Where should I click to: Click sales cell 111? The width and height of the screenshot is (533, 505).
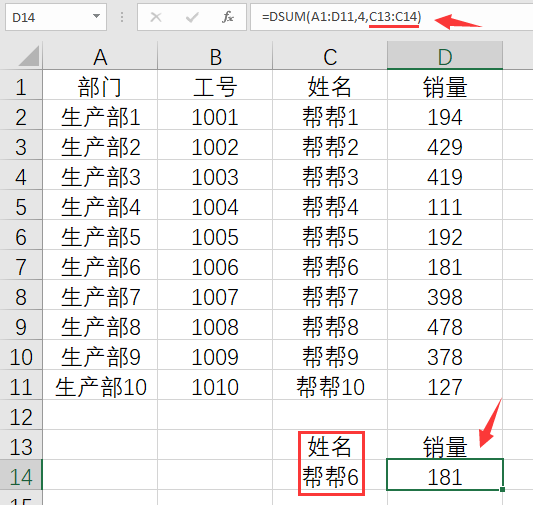(x=445, y=205)
